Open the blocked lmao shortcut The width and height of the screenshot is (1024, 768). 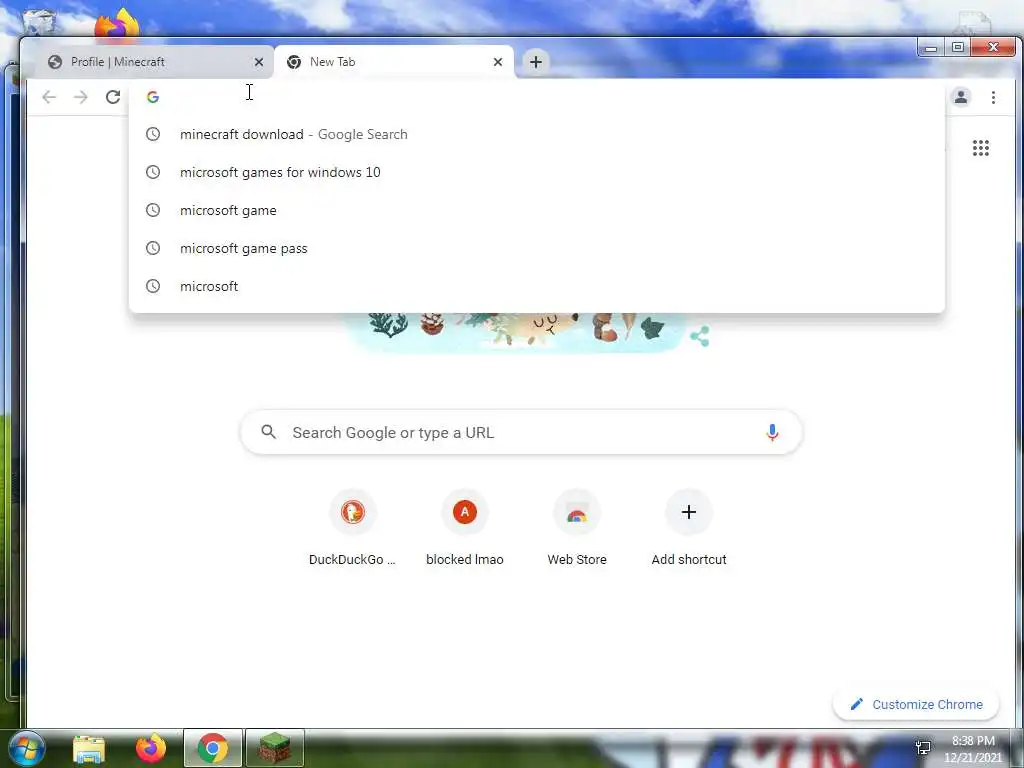[x=465, y=528]
